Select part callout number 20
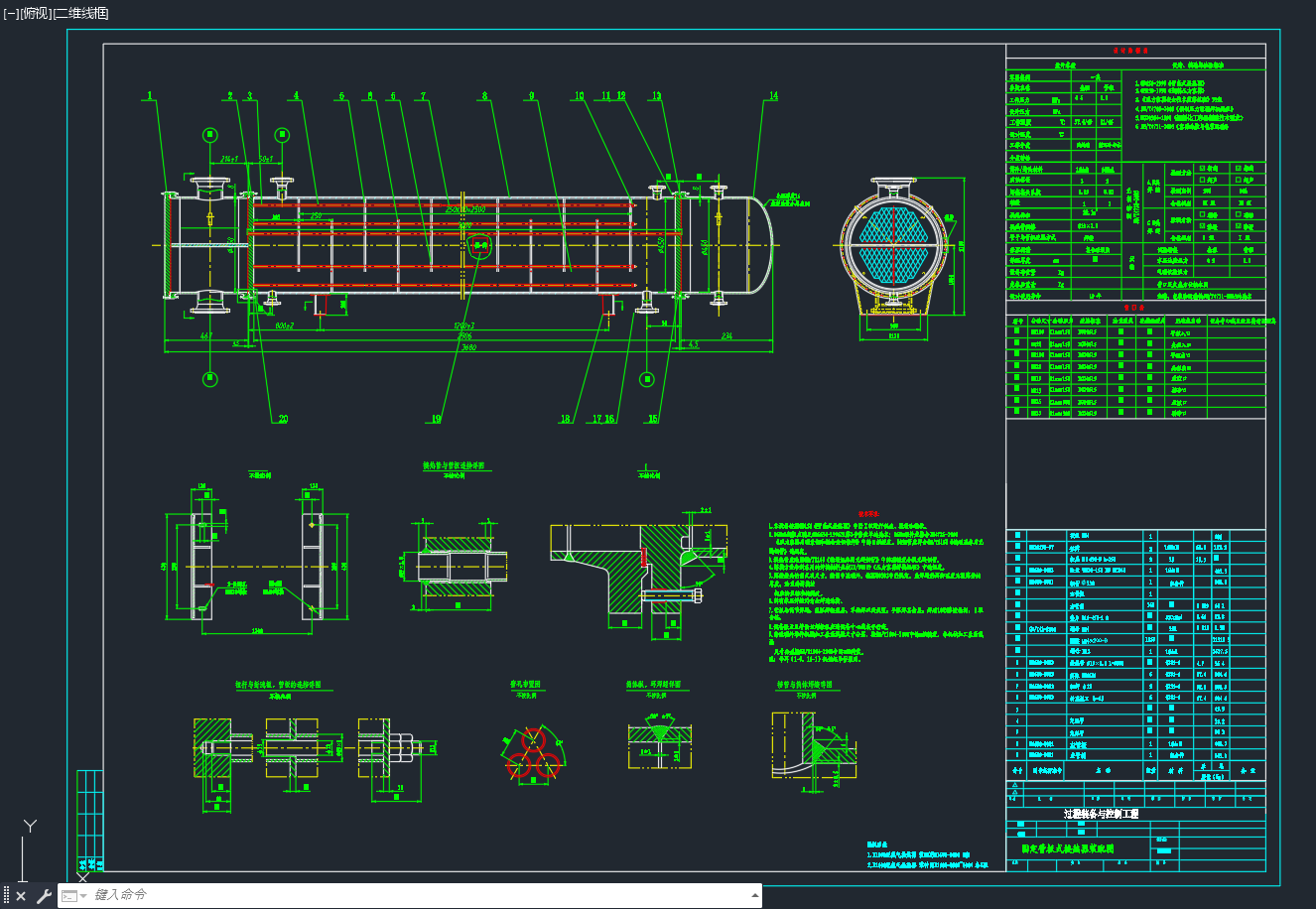 pos(283,420)
